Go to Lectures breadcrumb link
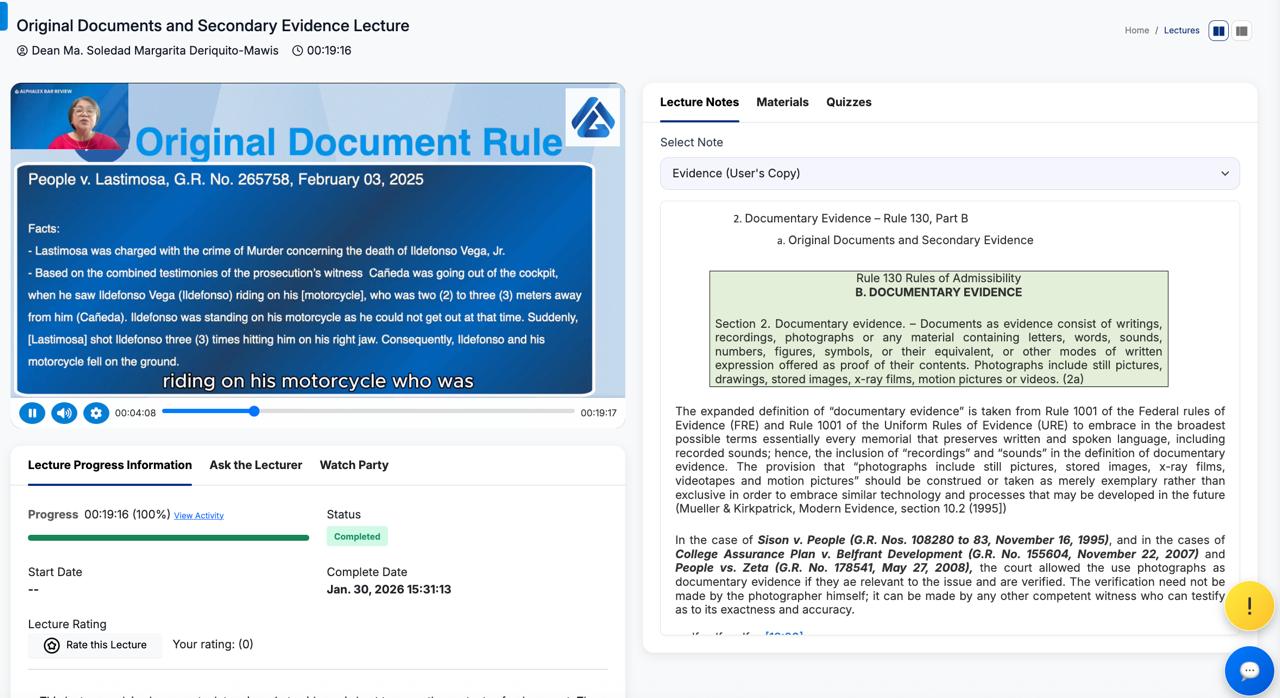The width and height of the screenshot is (1280, 698). (x=1181, y=31)
